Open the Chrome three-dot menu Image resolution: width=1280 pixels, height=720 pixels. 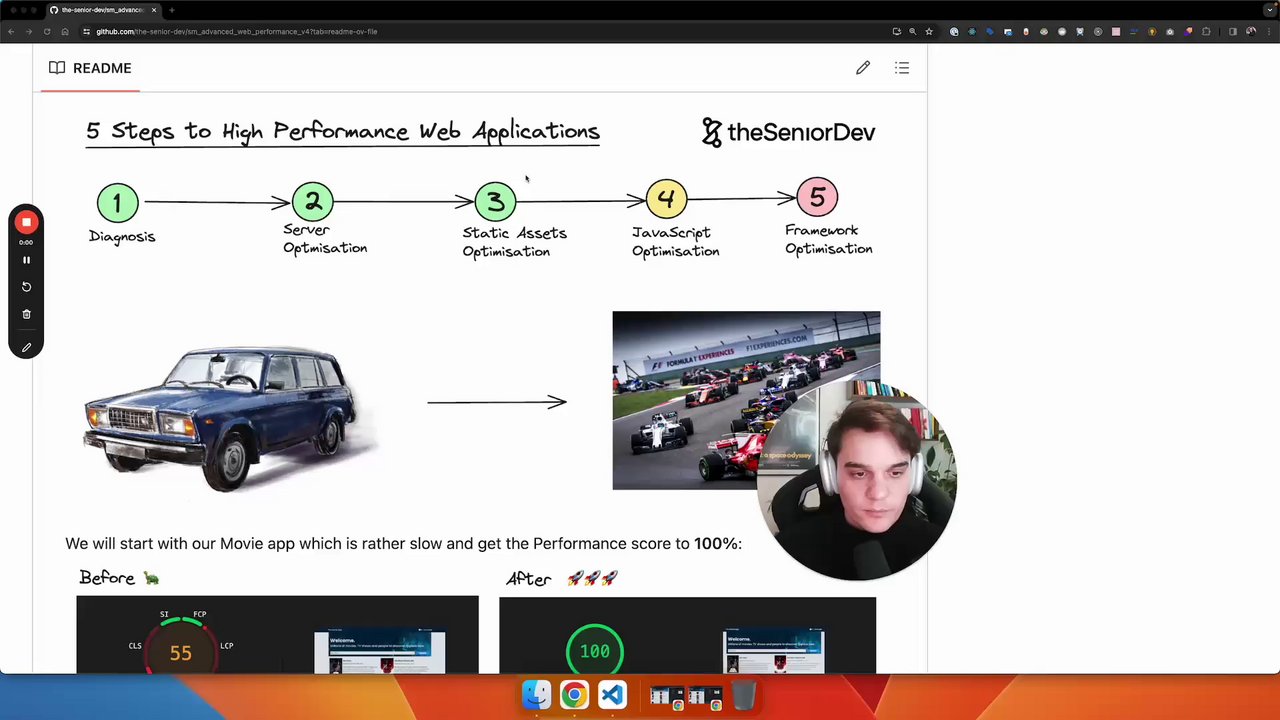(1269, 31)
